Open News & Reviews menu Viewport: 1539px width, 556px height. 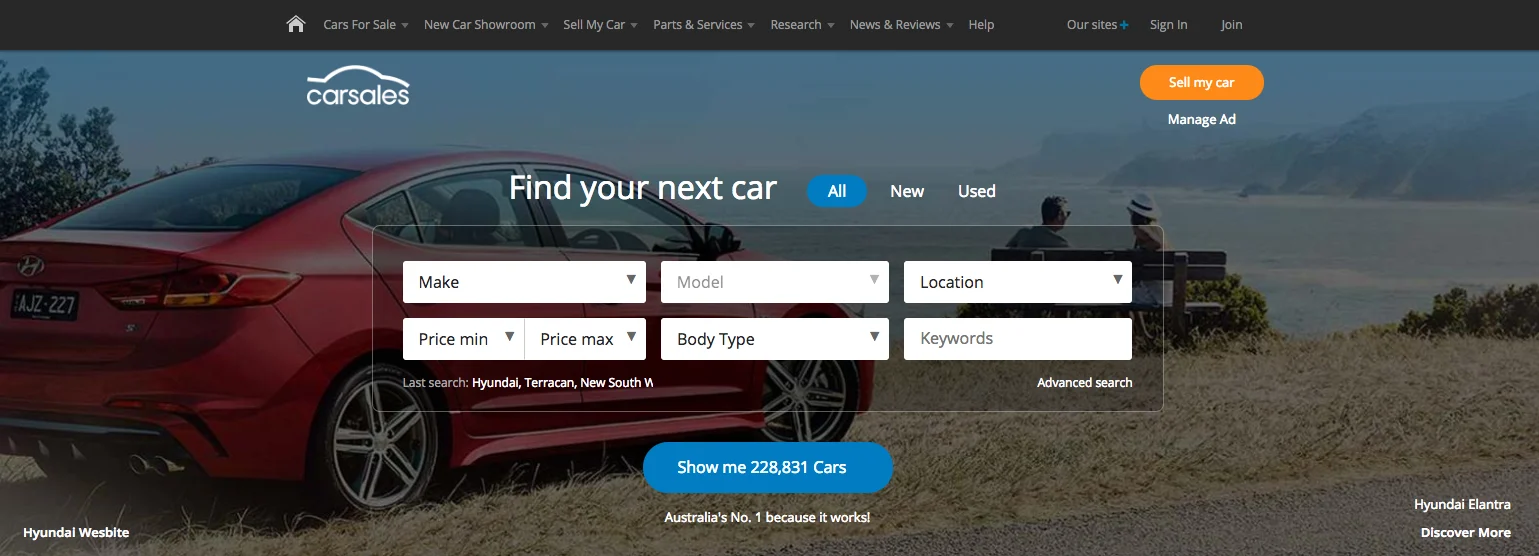coord(902,25)
